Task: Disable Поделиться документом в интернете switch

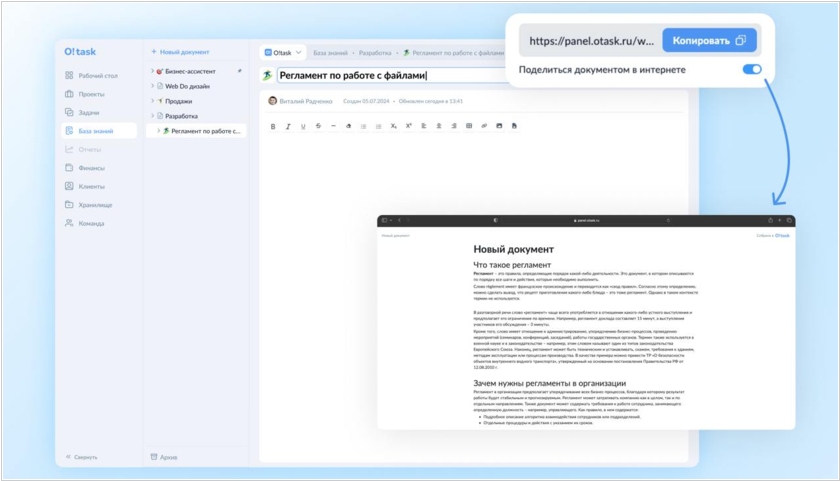Action: [752, 69]
